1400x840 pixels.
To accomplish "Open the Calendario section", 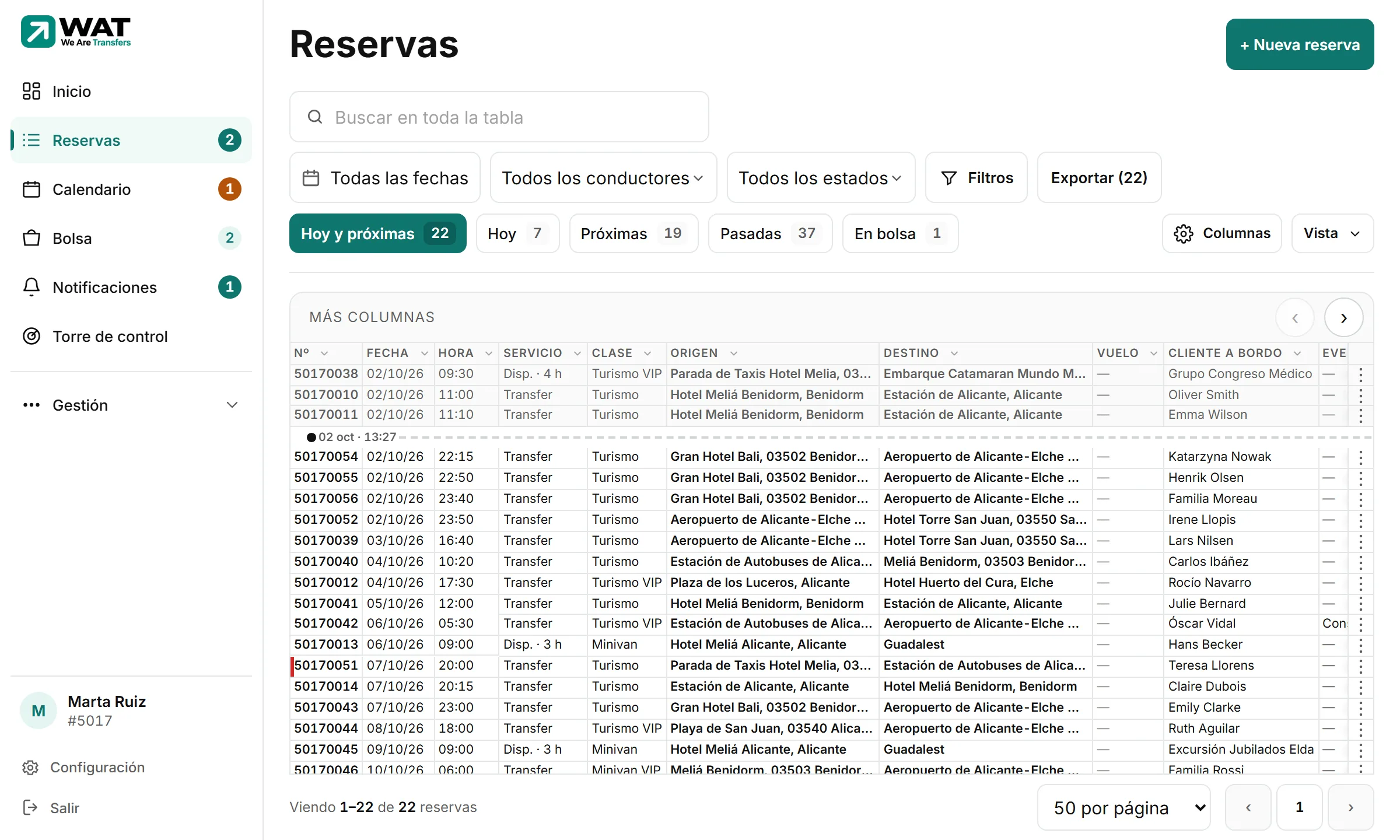I will [x=131, y=190].
